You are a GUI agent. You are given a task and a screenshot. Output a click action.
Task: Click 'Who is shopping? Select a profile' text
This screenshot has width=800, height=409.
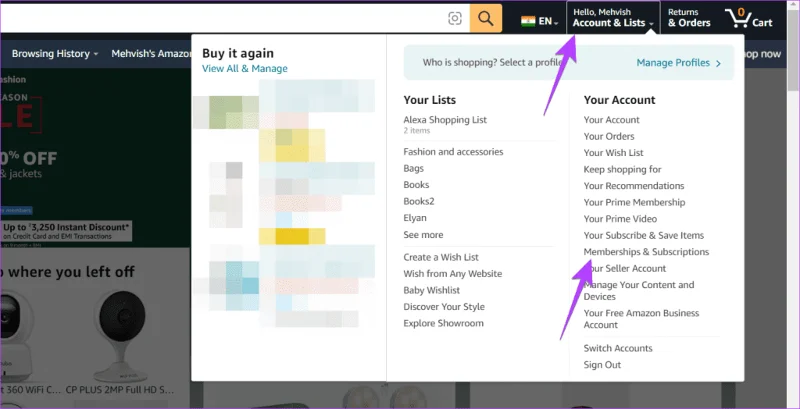(492, 63)
